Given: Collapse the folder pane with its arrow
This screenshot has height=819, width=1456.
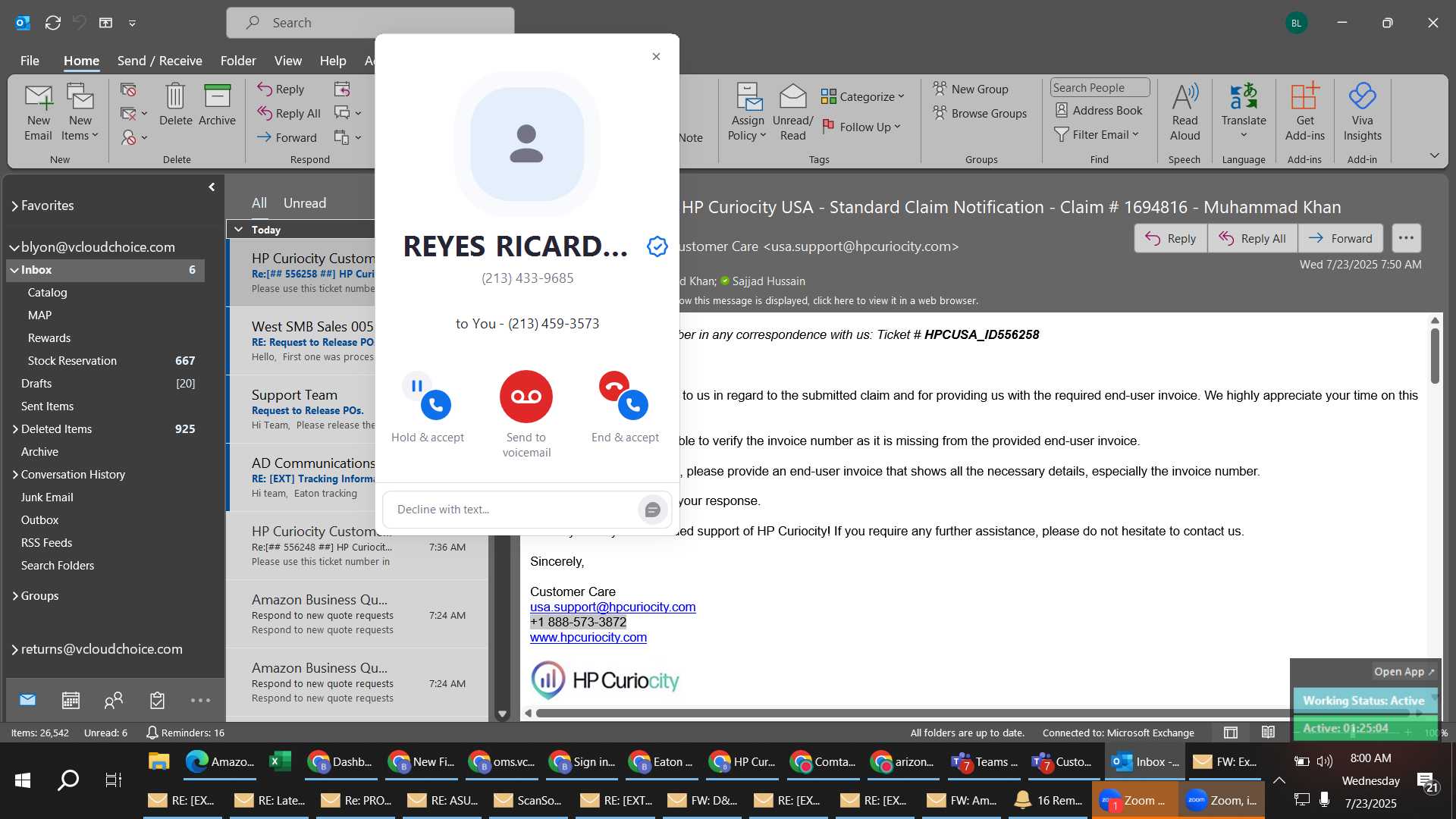Looking at the screenshot, I should point(212,187).
